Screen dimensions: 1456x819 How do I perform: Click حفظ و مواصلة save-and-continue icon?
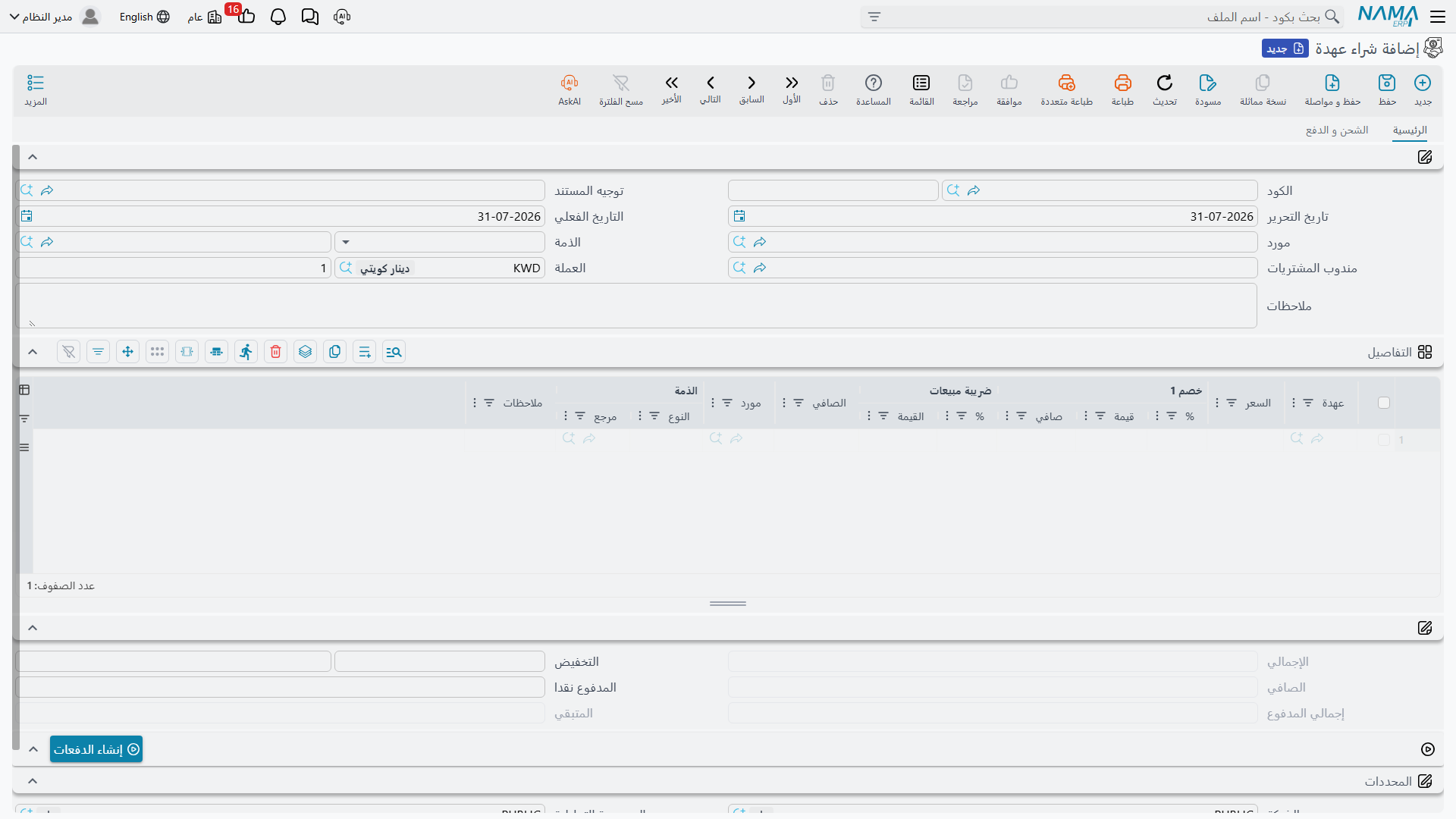pyautogui.click(x=1332, y=83)
